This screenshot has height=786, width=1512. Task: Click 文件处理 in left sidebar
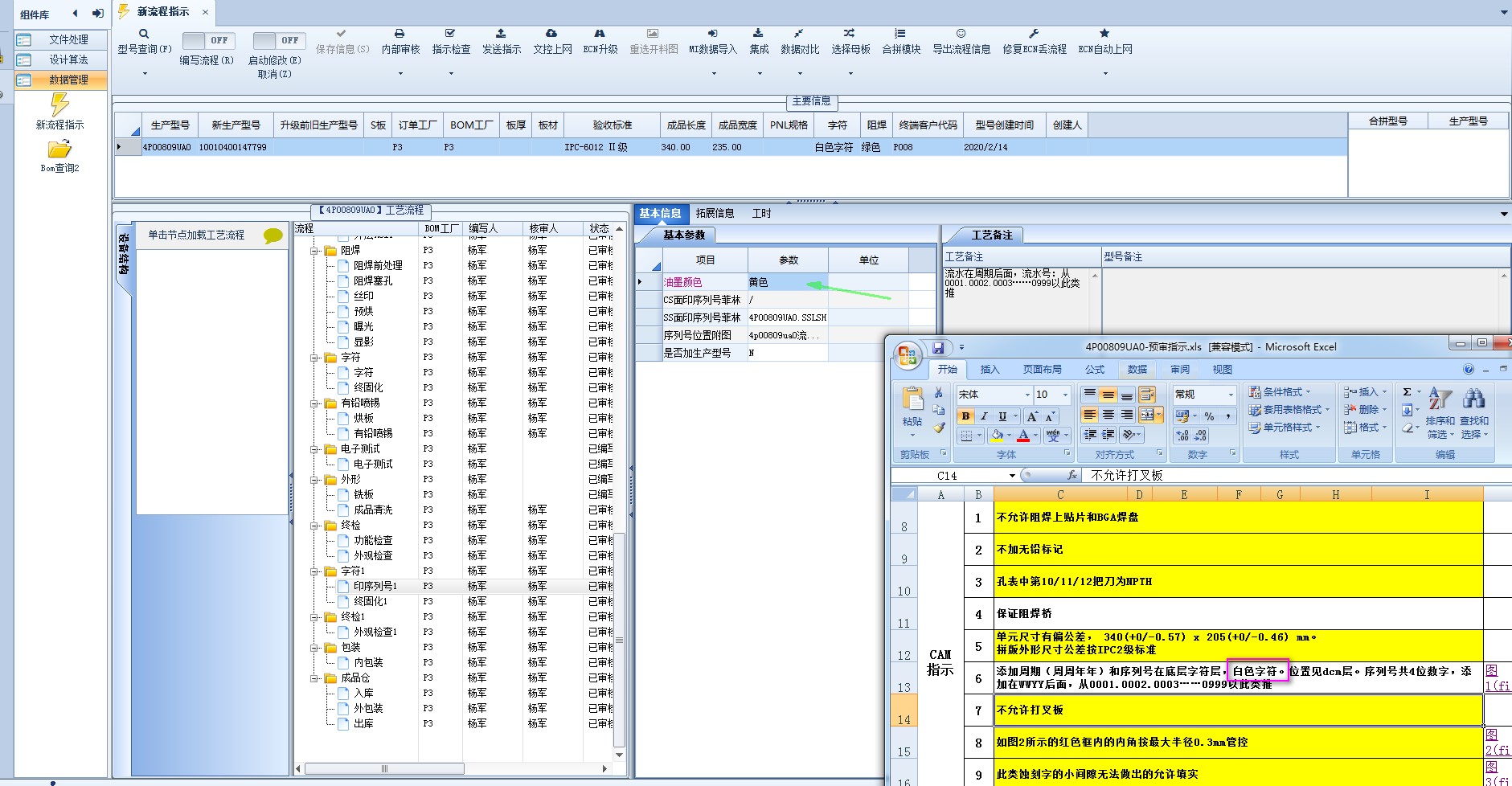click(x=61, y=39)
